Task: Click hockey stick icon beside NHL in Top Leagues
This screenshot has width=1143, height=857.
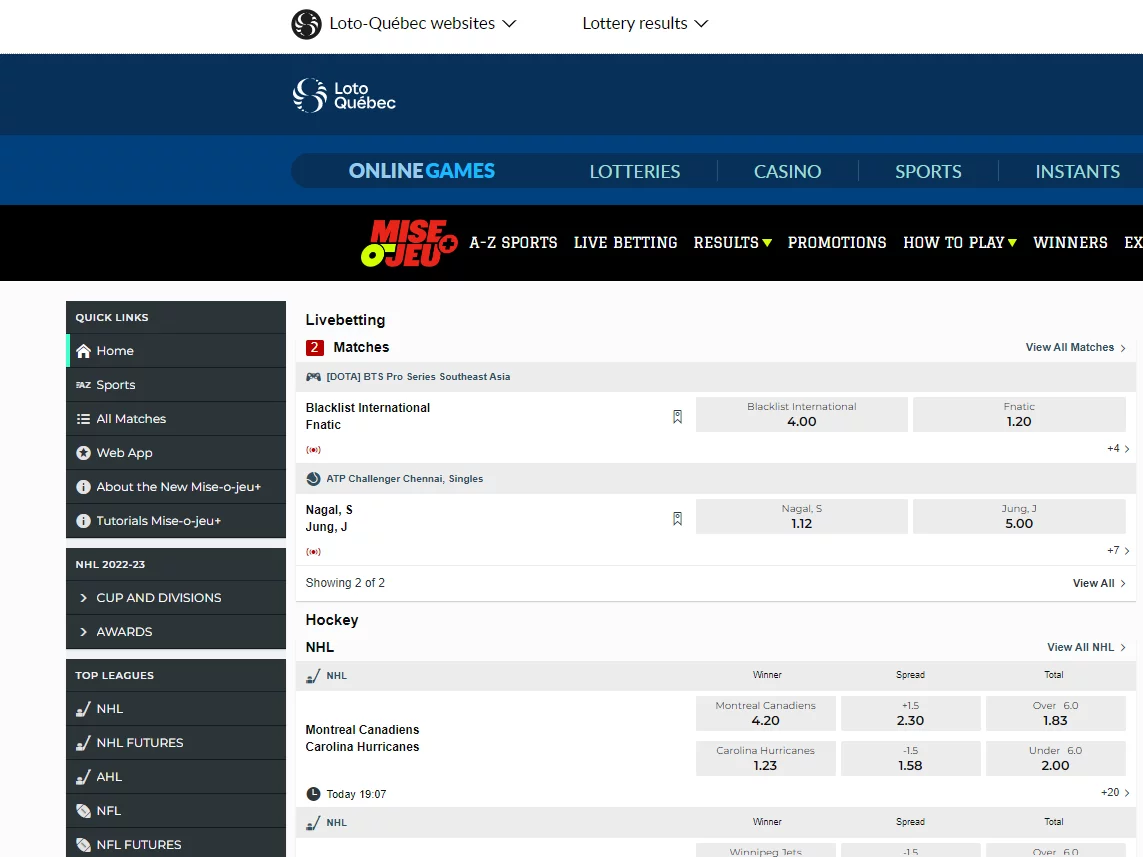Action: click(x=84, y=709)
